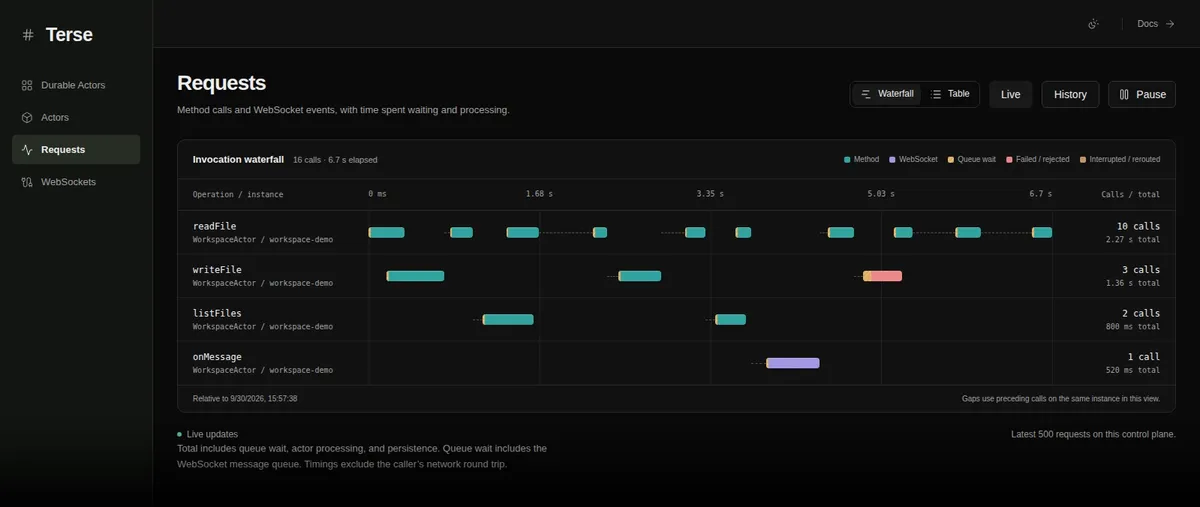Click the WebSockets connection icon
The height and width of the screenshot is (507, 1200).
pos(27,182)
